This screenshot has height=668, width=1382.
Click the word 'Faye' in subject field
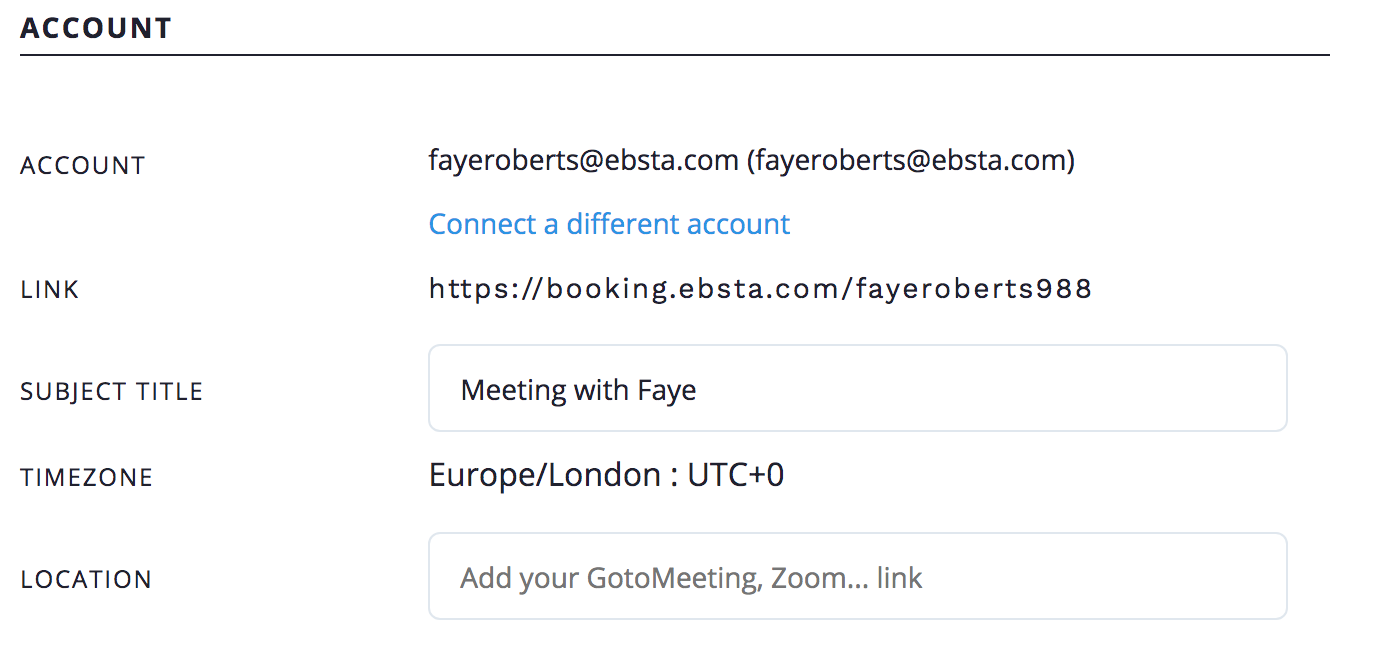(x=666, y=390)
